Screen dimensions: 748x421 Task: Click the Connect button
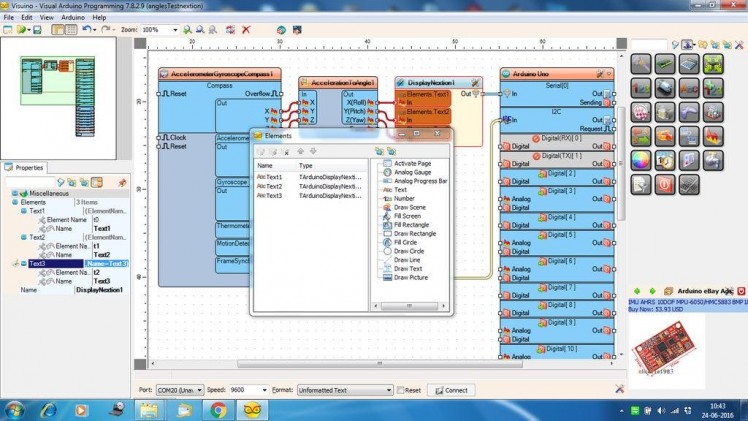point(450,390)
